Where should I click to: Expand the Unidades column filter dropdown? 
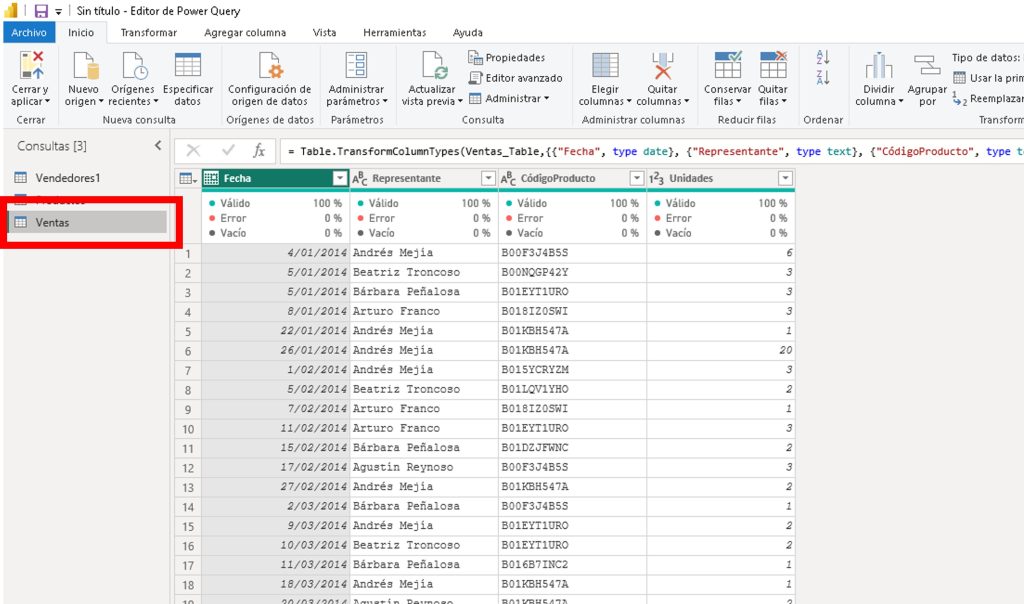click(785, 178)
